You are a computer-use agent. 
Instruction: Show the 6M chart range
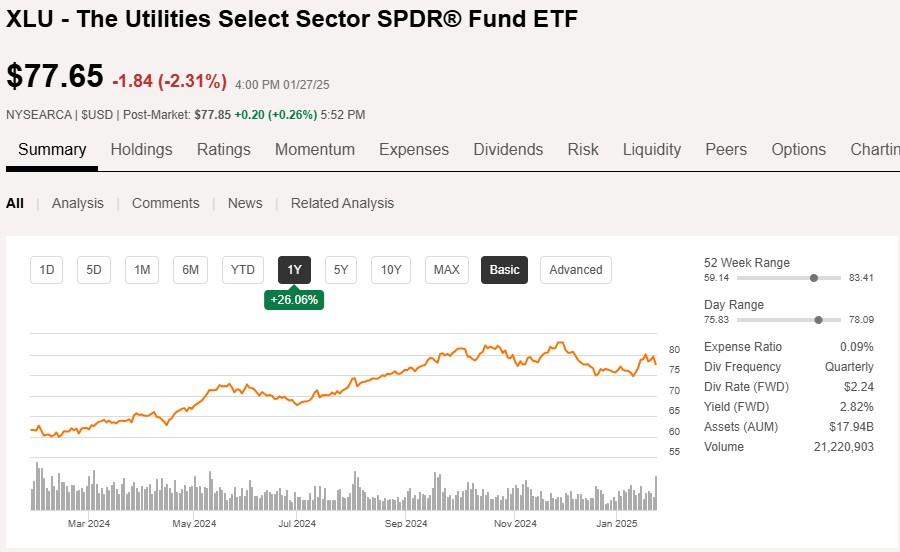(190, 270)
